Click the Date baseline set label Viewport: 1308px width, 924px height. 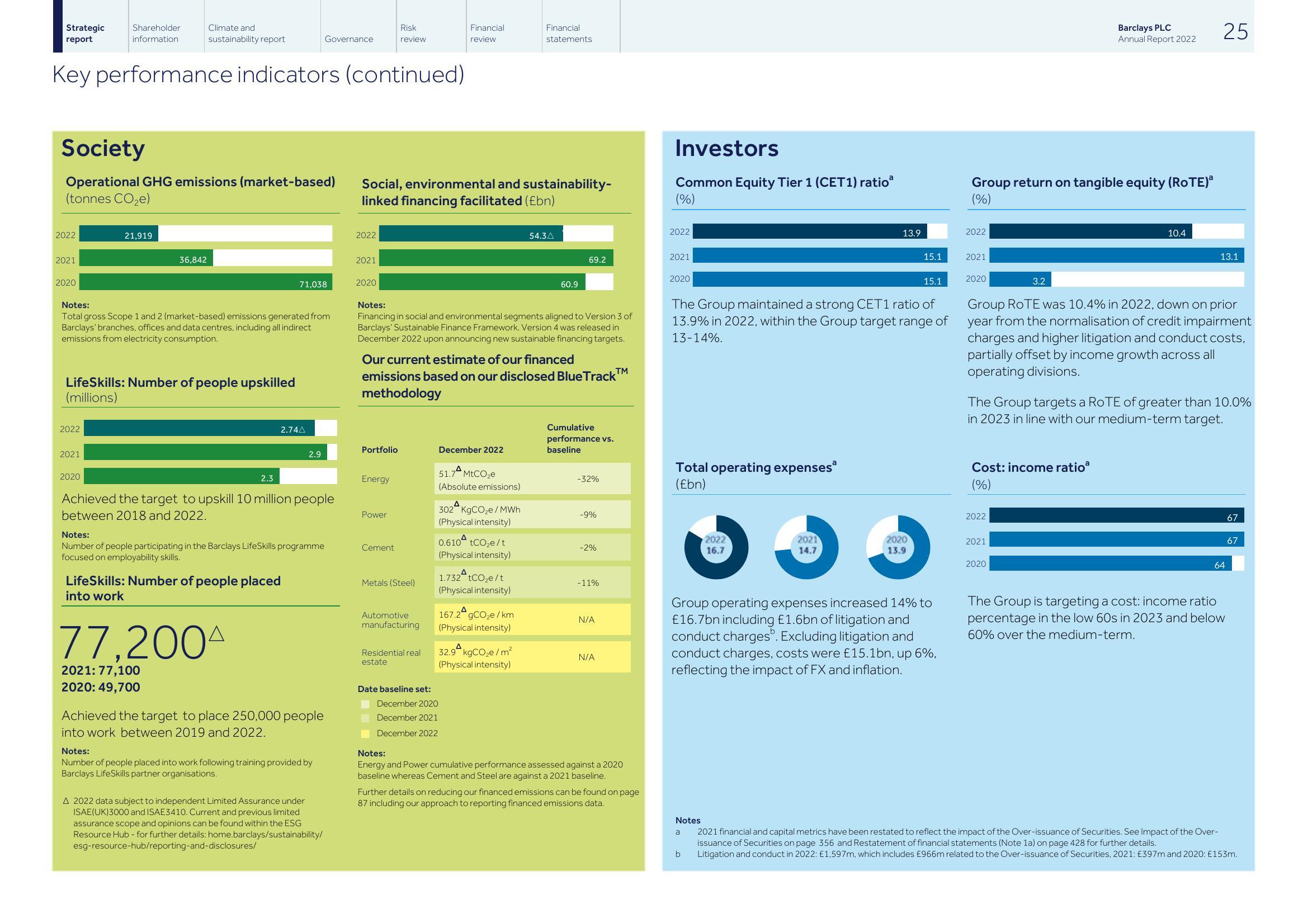[x=394, y=689]
